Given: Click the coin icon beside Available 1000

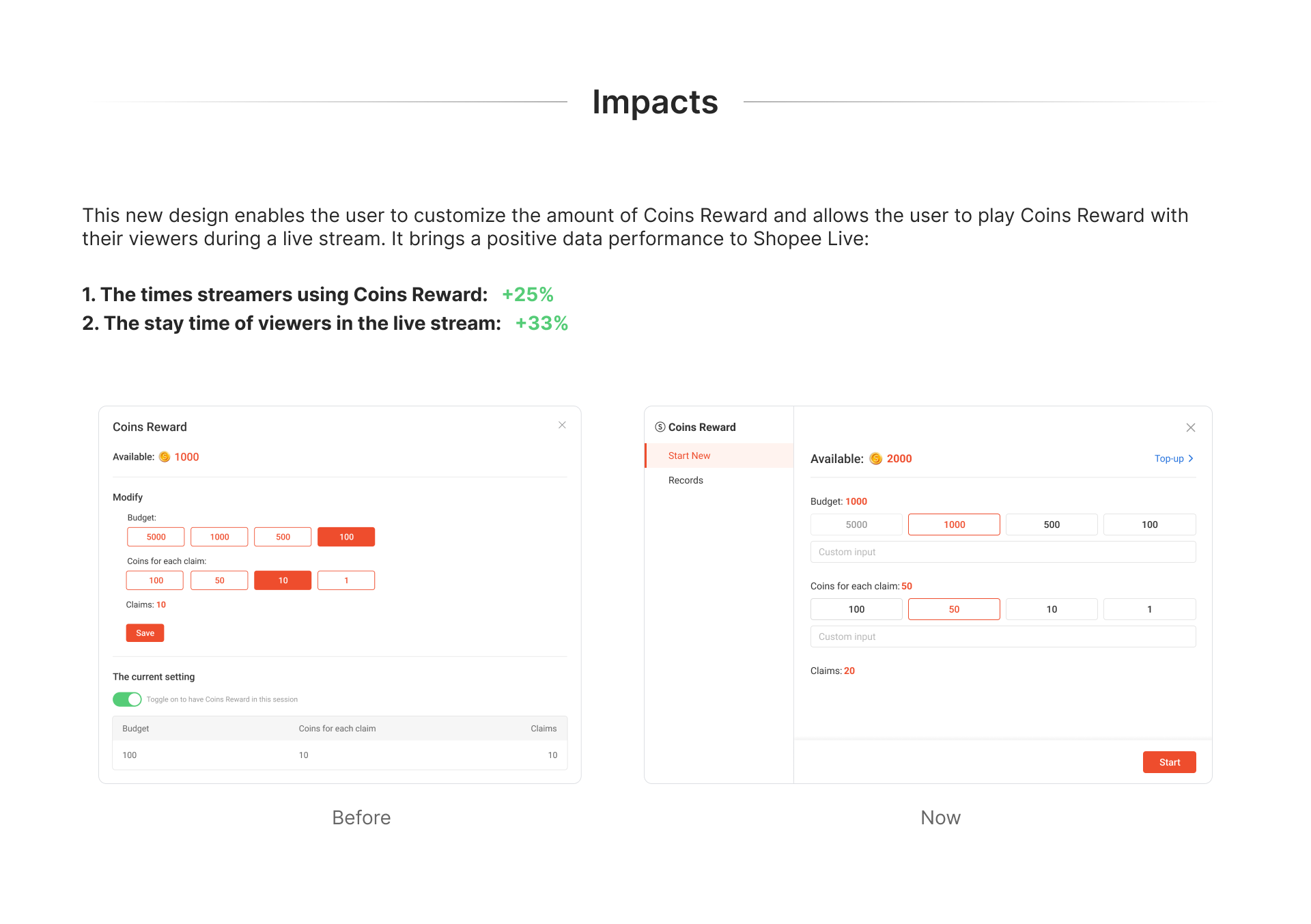Looking at the screenshot, I should coord(165,457).
